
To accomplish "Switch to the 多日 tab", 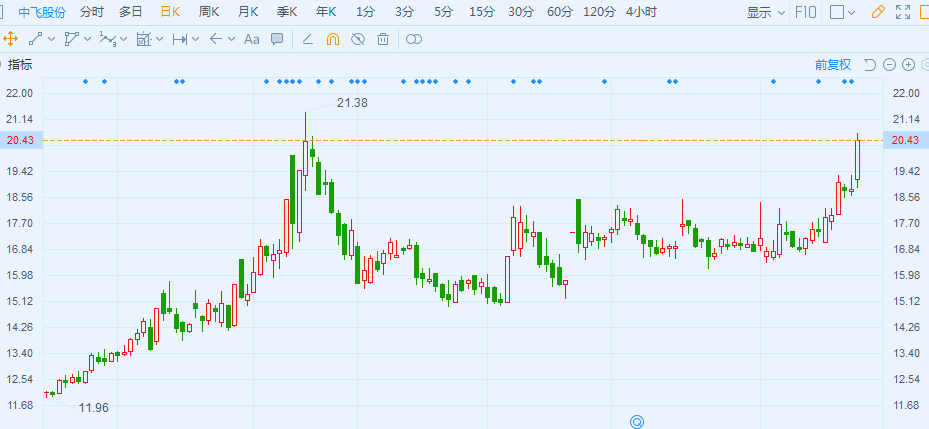I will [130, 12].
